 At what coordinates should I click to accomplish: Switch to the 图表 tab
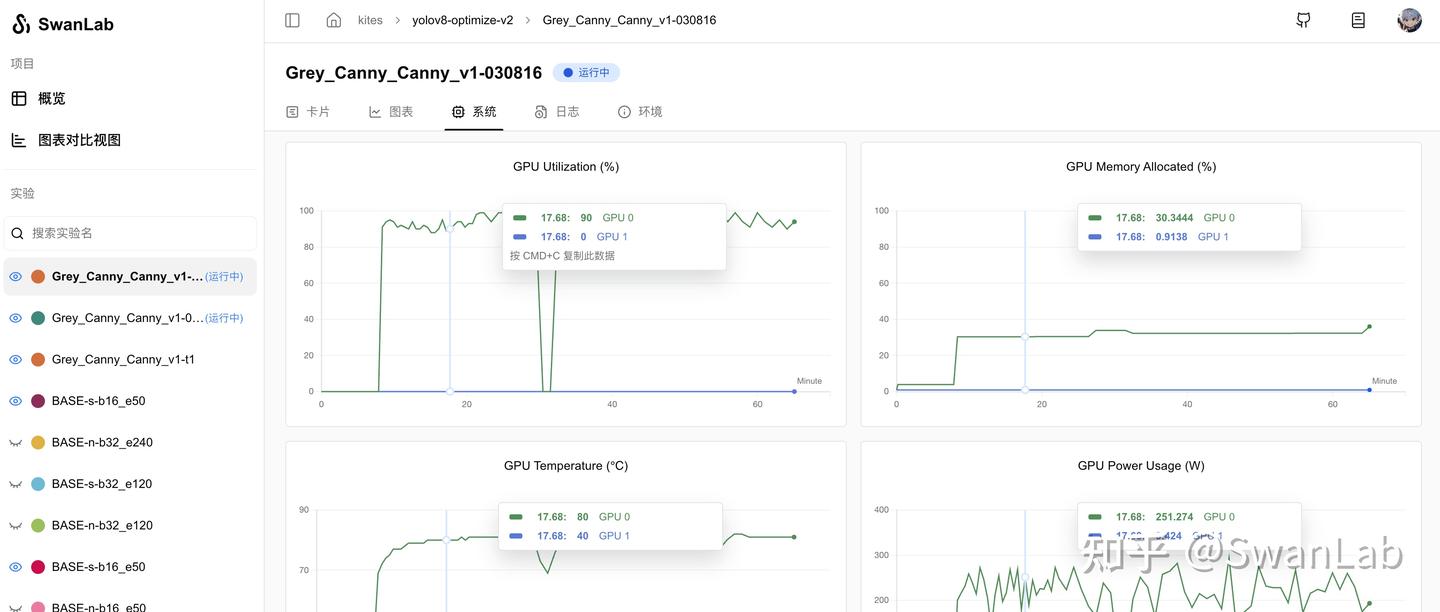pyautogui.click(x=391, y=112)
